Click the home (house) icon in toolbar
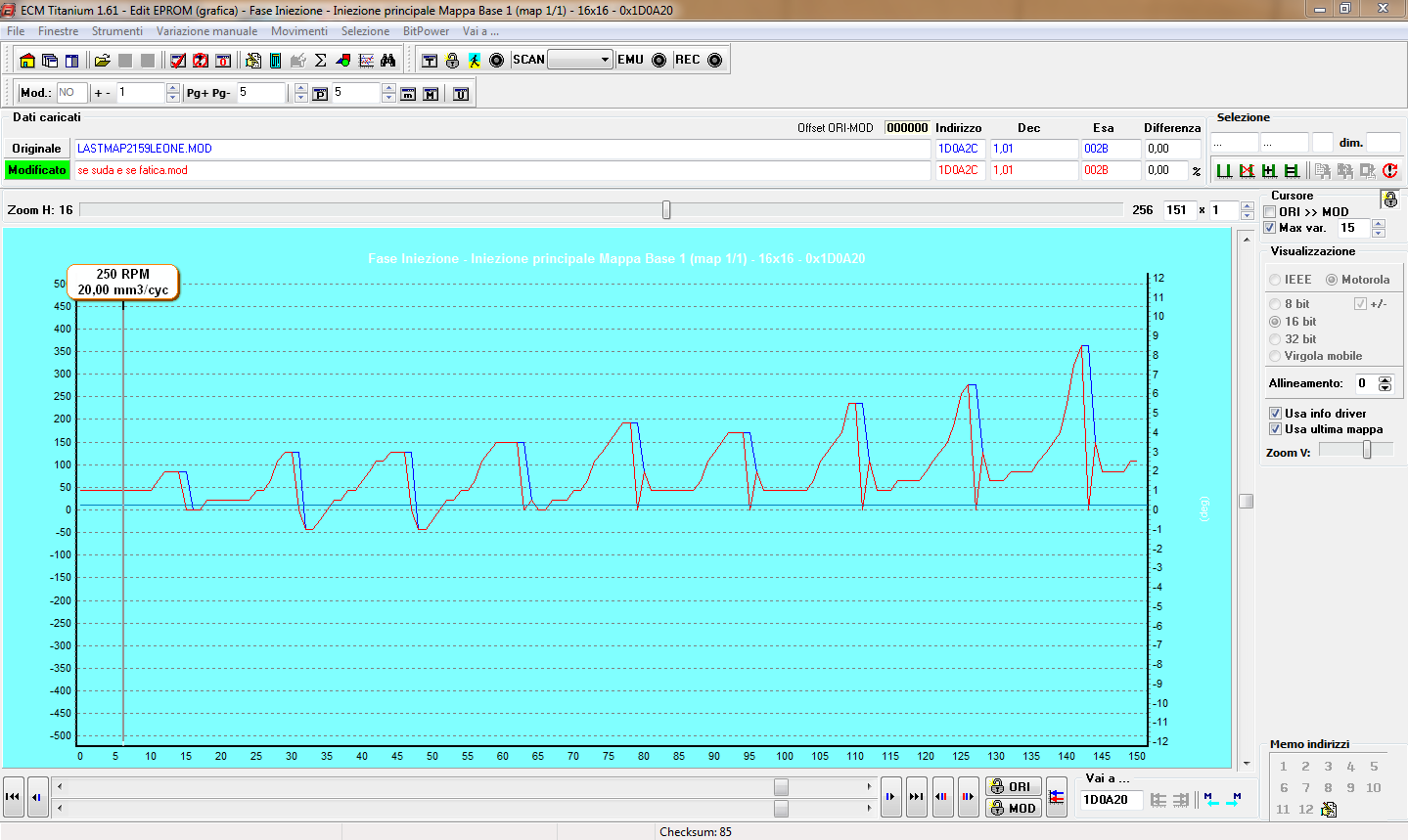Viewport: 1408px width, 840px height. tap(27, 61)
